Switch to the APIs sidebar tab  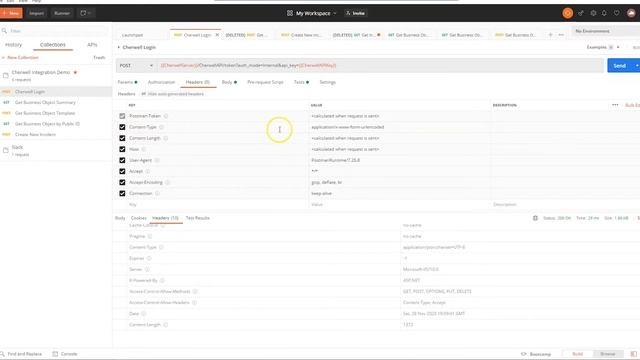coord(92,44)
